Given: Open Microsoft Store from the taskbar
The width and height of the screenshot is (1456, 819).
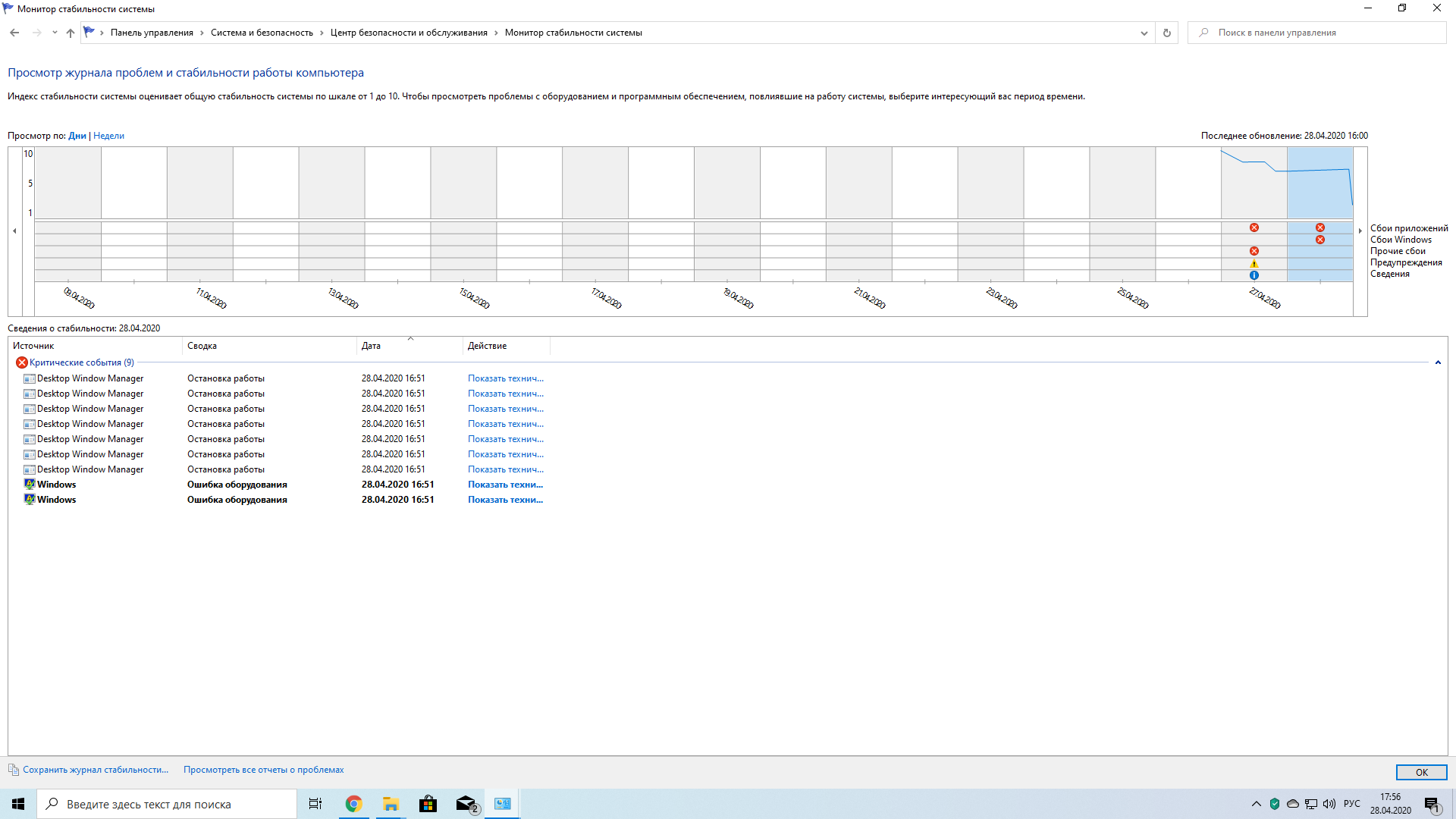Looking at the screenshot, I should point(428,804).
